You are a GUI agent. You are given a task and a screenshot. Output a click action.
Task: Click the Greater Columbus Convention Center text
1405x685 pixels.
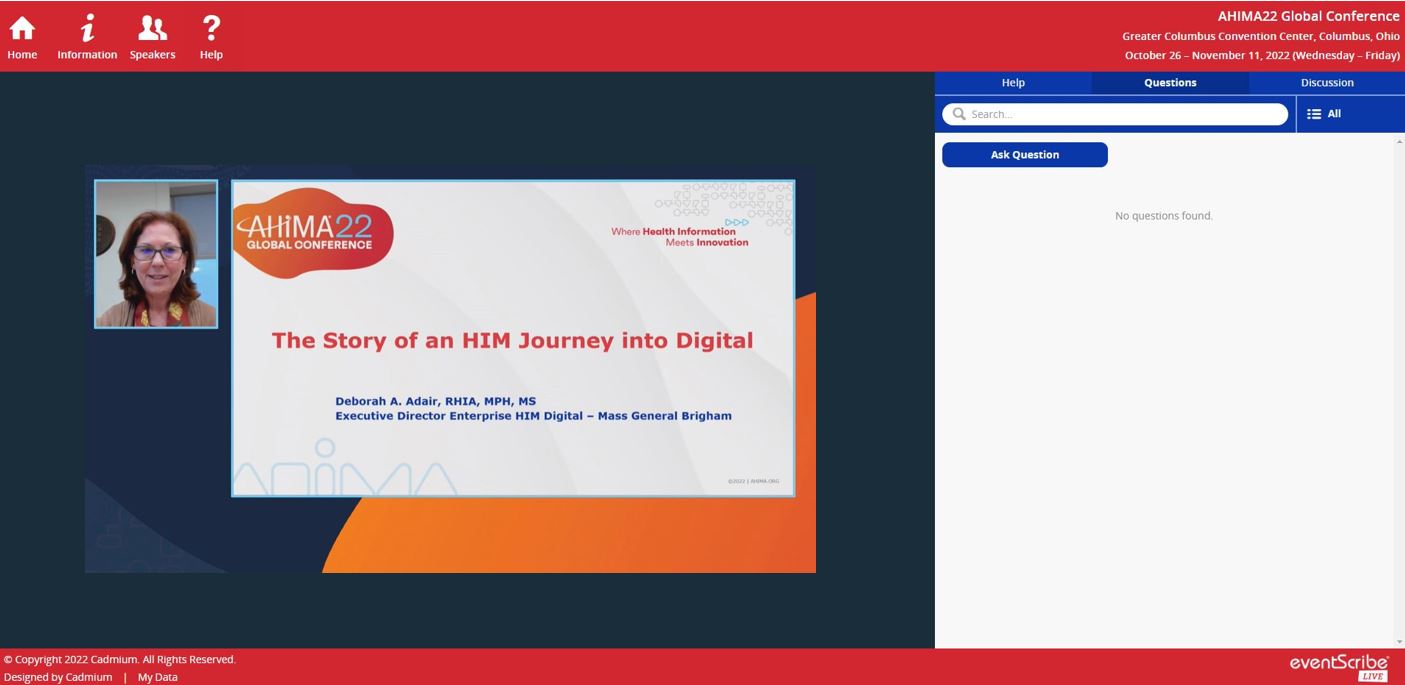1261,36
